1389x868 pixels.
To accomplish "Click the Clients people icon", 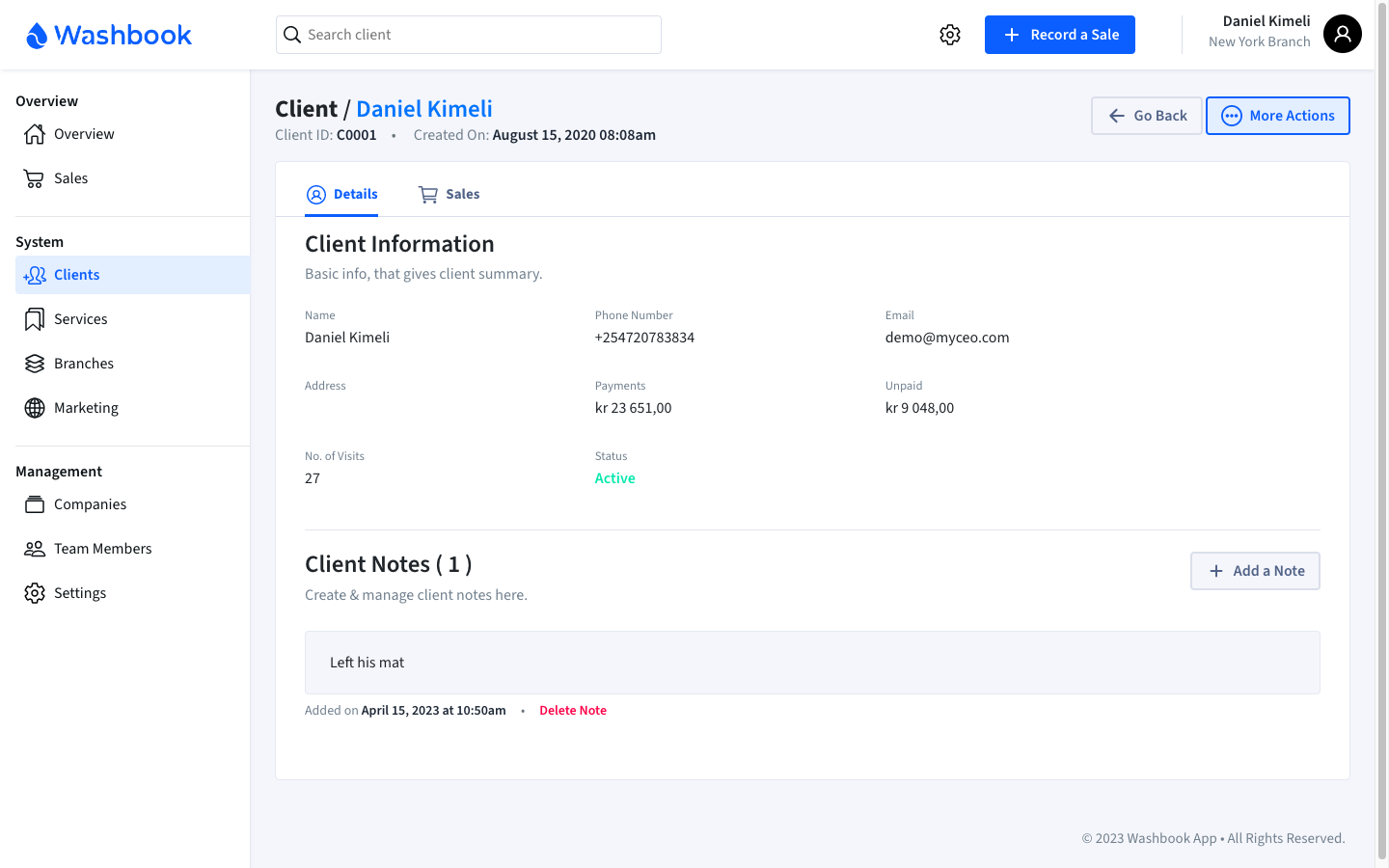I will (x=32, y=275).
